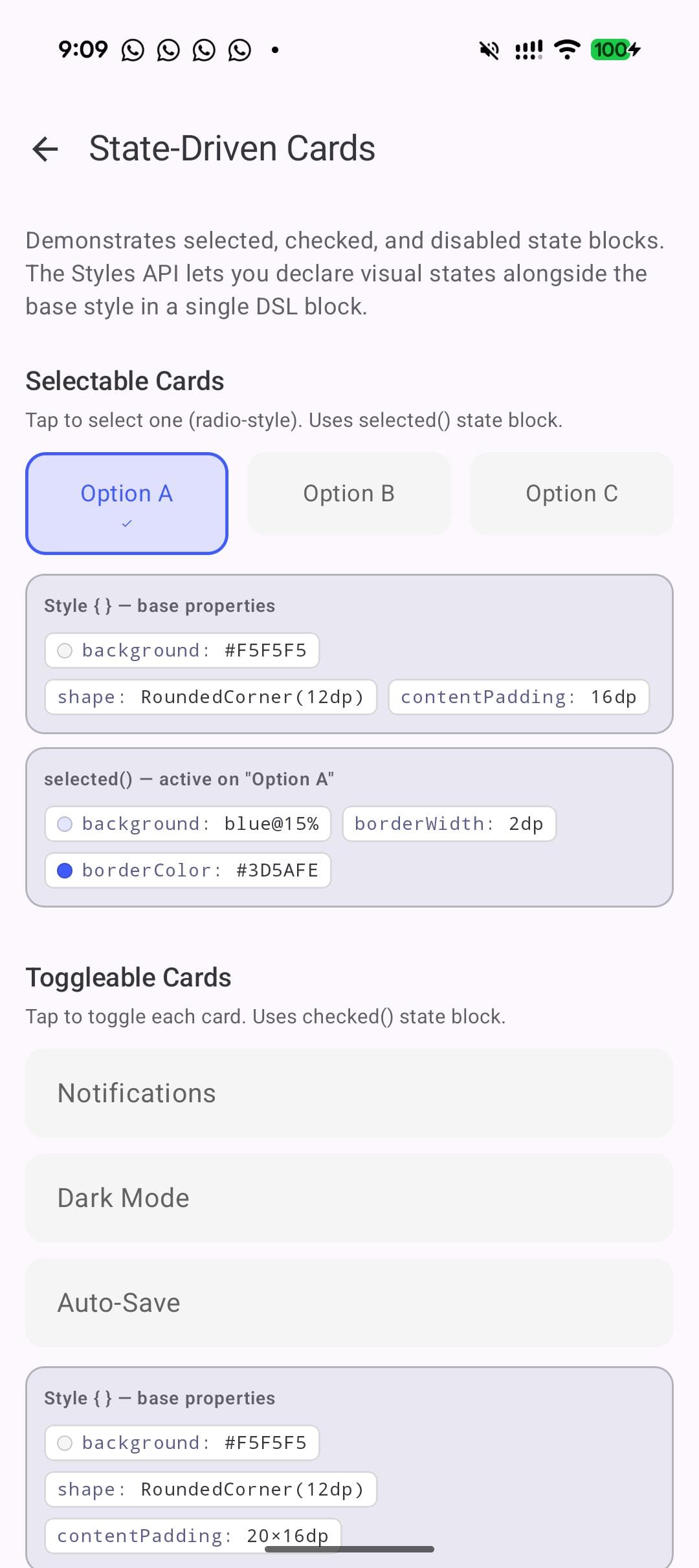Viewport: 699px width, 1568px height.
Task: Tap the blue@15% background swatch
Action: click(65, 824)
